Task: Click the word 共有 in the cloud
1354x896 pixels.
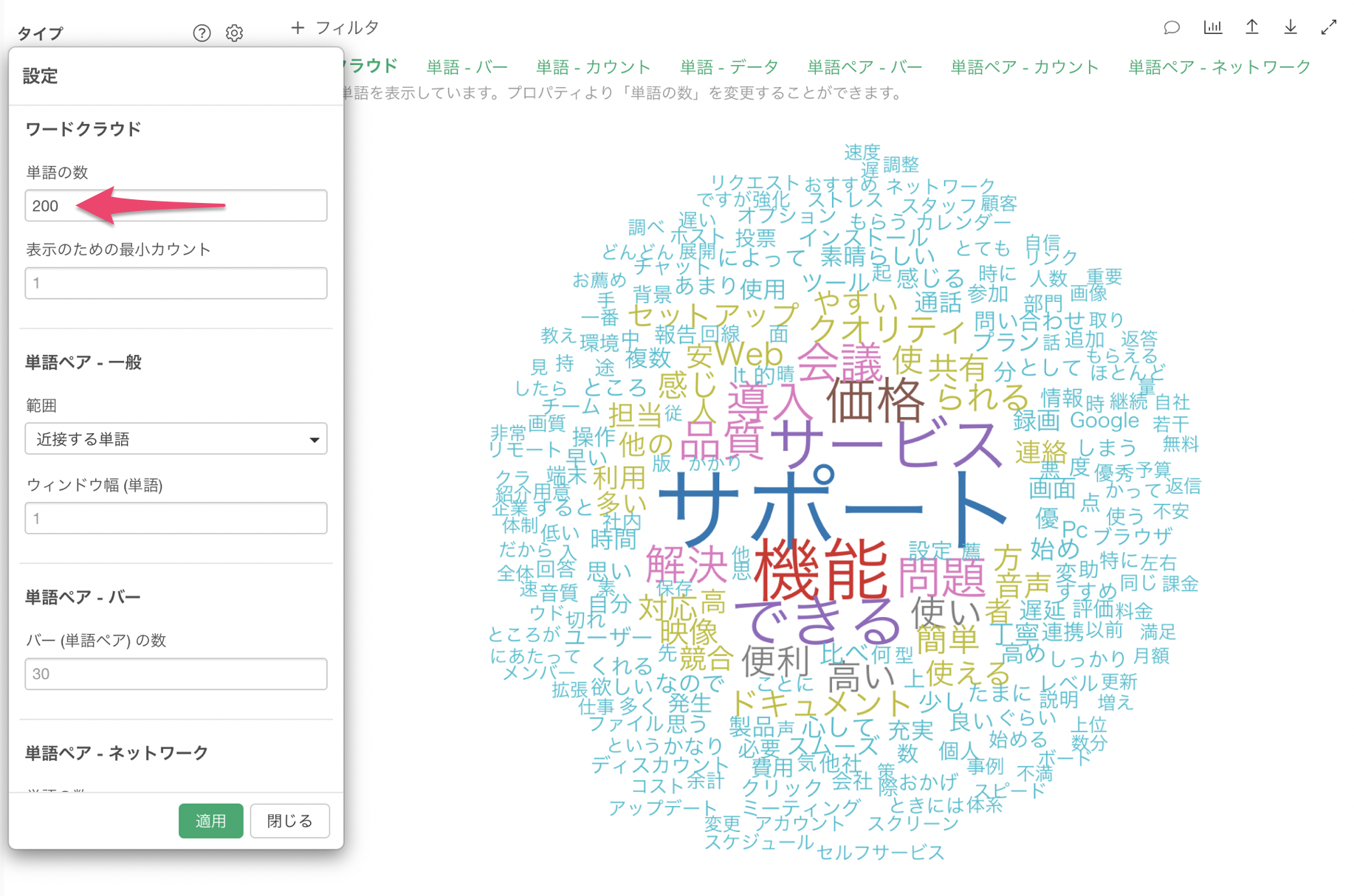Action: coord(958,368)
